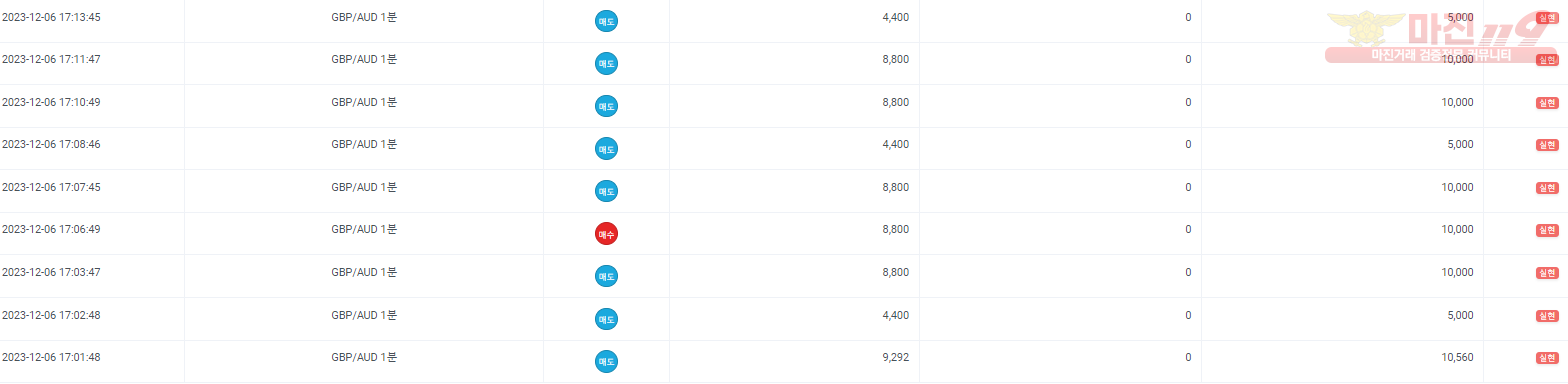Select the 매도 icon for the 17:10:49 trade
The height and width of the screenshot is (384, 1568).
pyautogui.click(x=606, y=105)
